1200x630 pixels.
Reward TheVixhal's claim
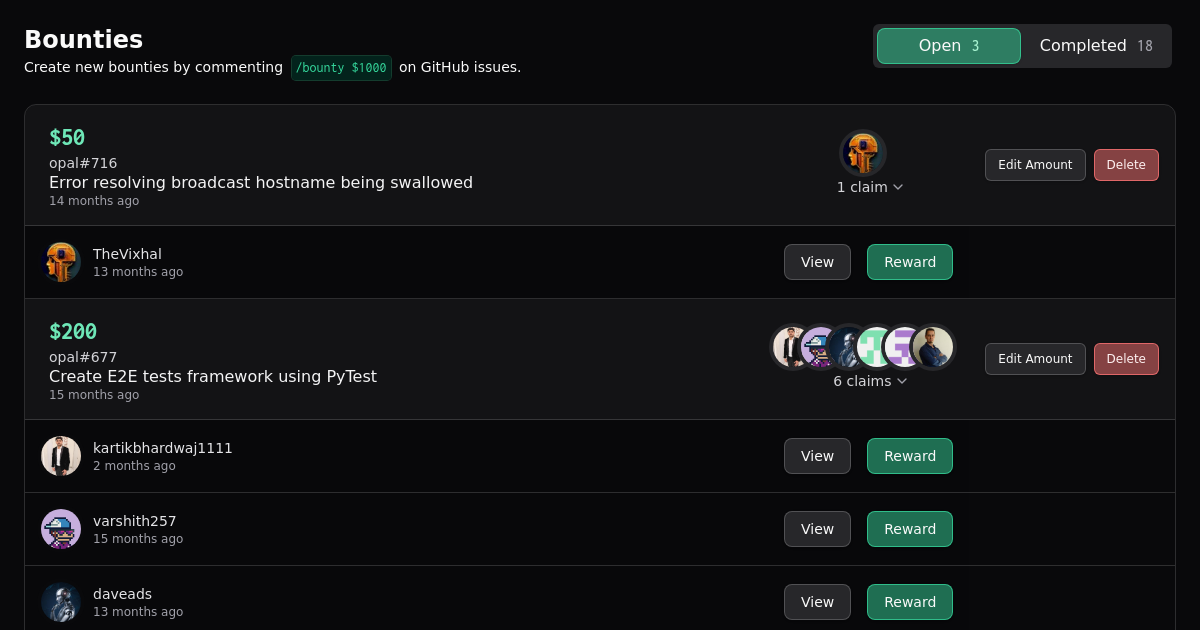pos(910,262)
